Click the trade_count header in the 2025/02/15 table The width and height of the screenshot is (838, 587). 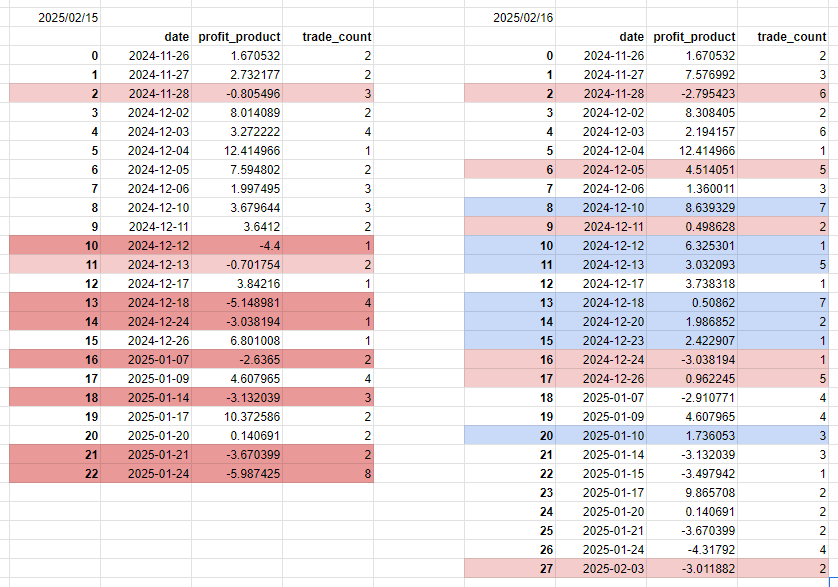[328, 36]
